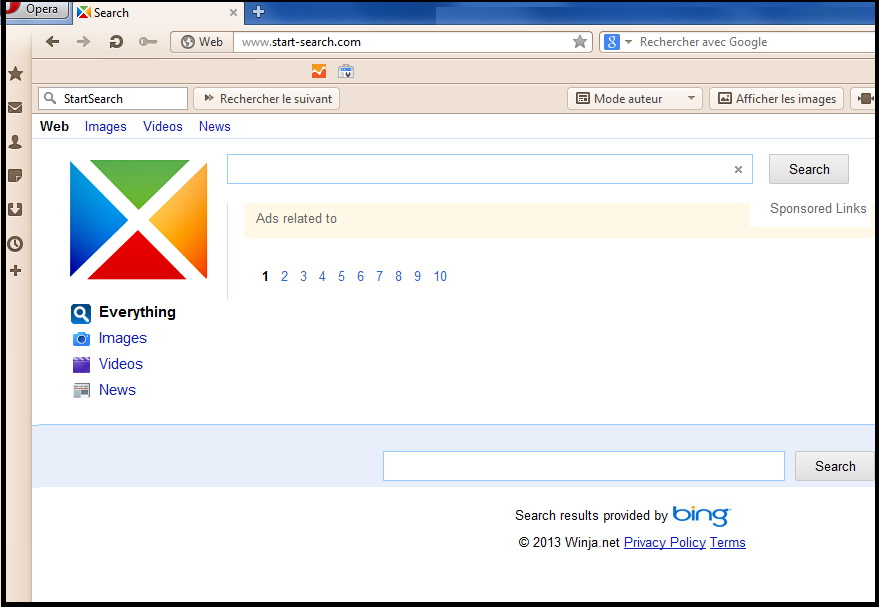Open a new tab with the plus button
The image size is (879, 607).
(258, 11)
